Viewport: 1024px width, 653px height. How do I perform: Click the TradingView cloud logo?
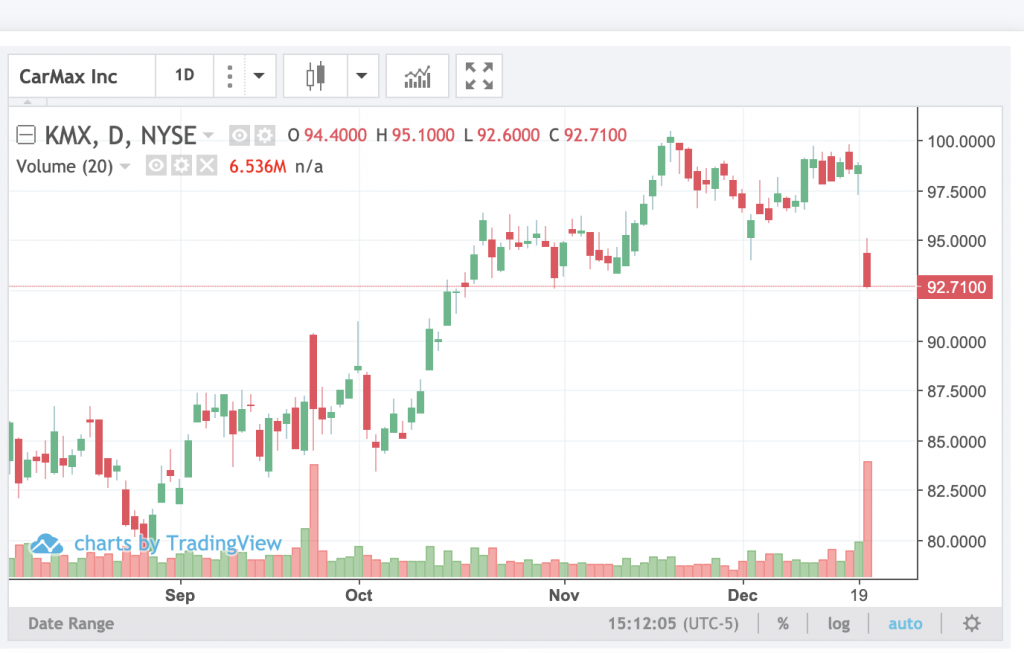[x=47, y=543]
